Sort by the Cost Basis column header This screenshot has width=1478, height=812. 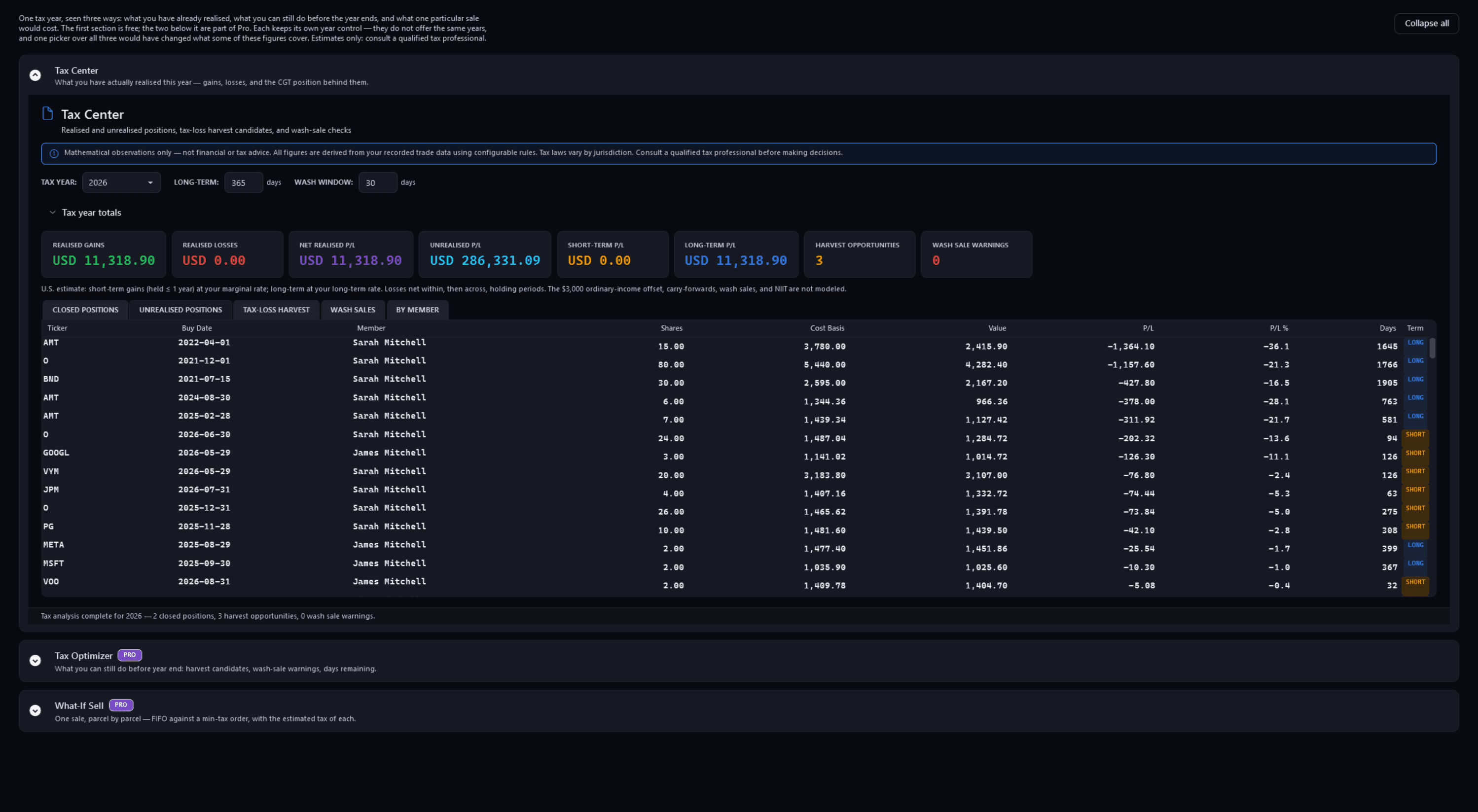click(827, 328)
